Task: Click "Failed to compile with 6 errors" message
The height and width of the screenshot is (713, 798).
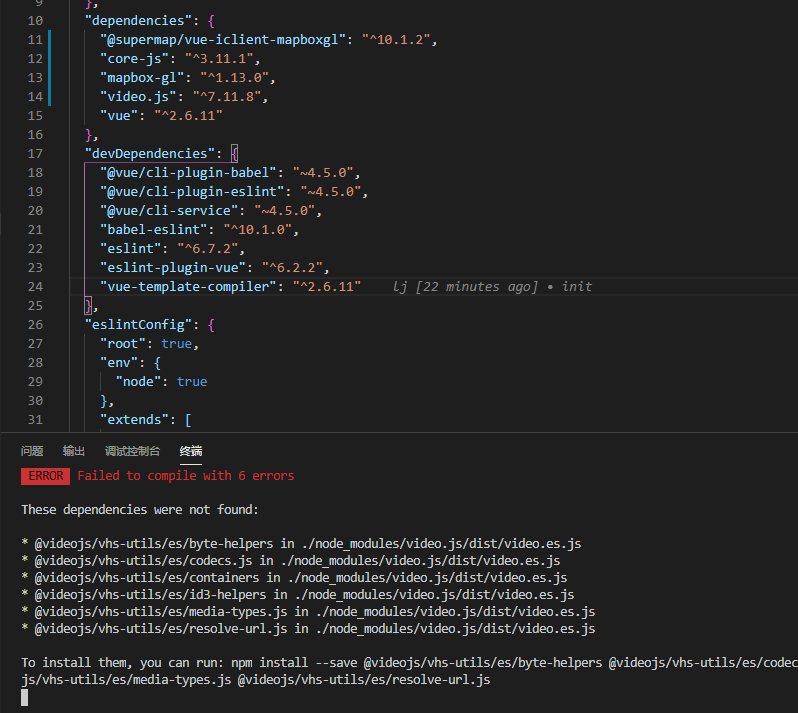Action: (186, 476)
